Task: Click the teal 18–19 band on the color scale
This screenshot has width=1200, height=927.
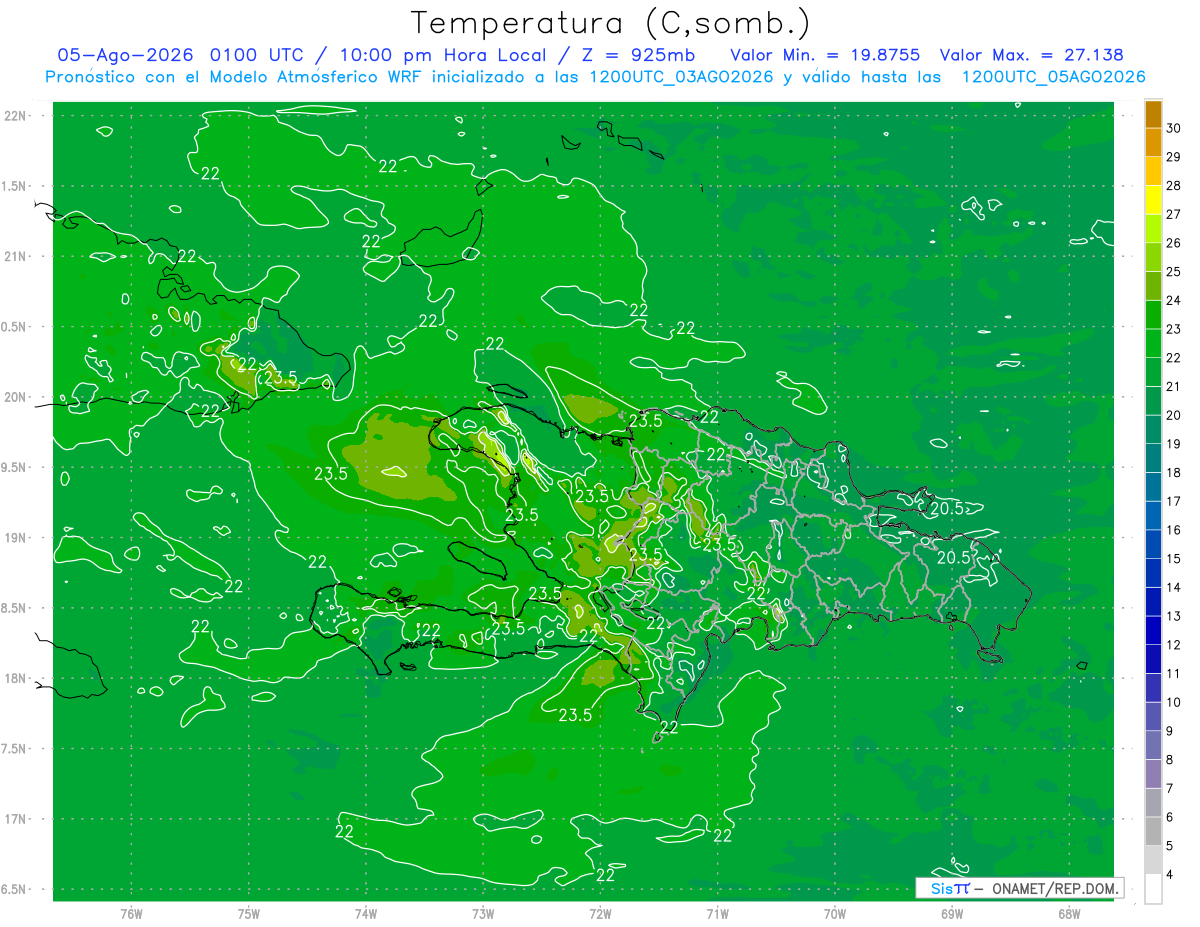Action: click(1153, 458)
